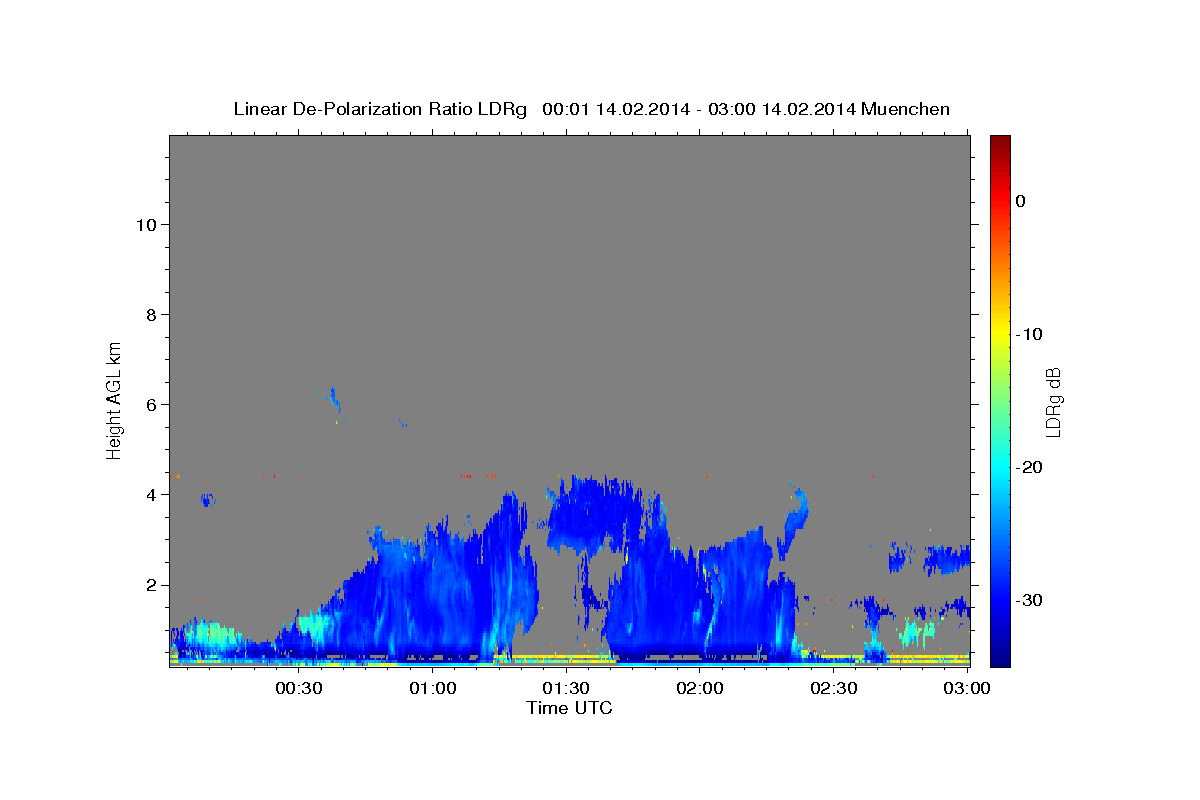This screenshot has width=1200, height=800.
Task: Click the plot title mentioning Muenchen
Action: tap(592, 109)
